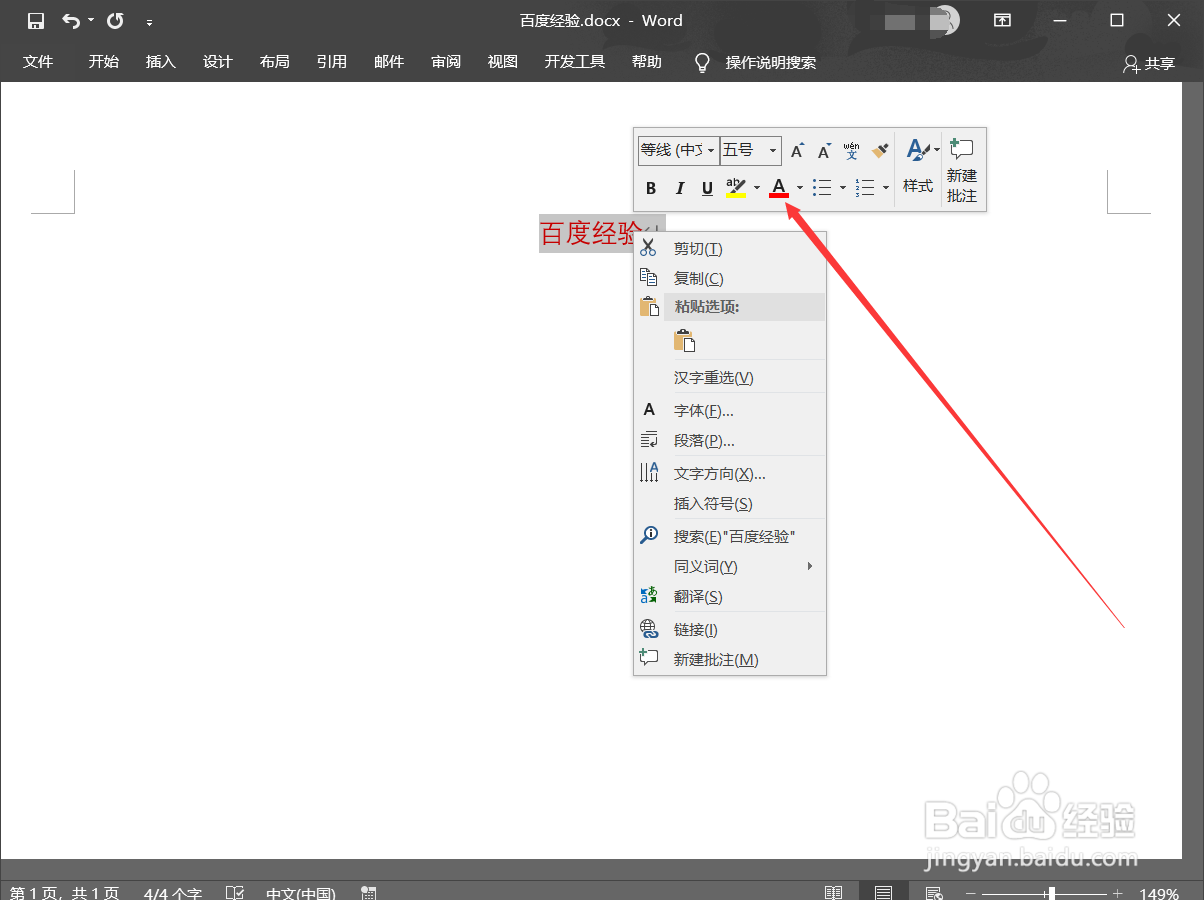This screenshot has width=1204, height=900.
Task: Click the word count 4/4 个字
Action: [x=173, y=892]
